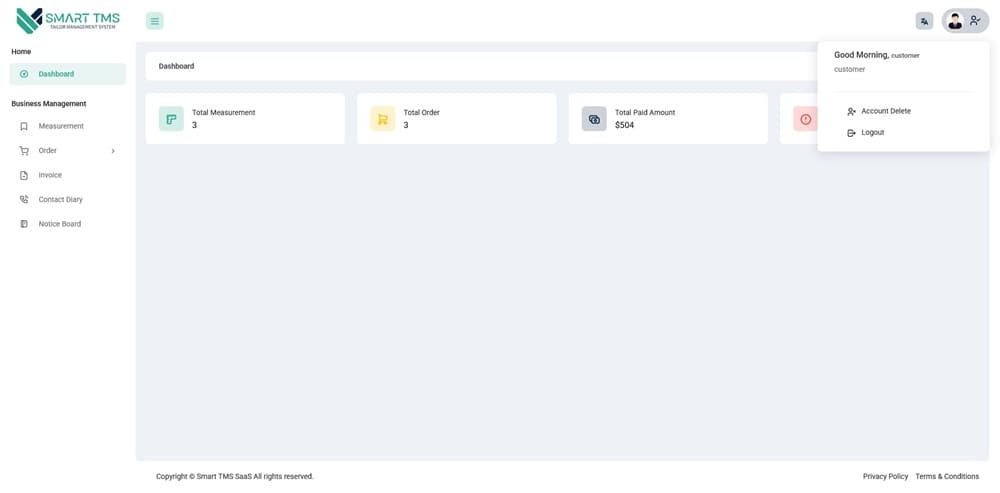The image size is (1000, 493).
Task: Toggle the hamburger sidebar menu button
Action: point(154,21)
